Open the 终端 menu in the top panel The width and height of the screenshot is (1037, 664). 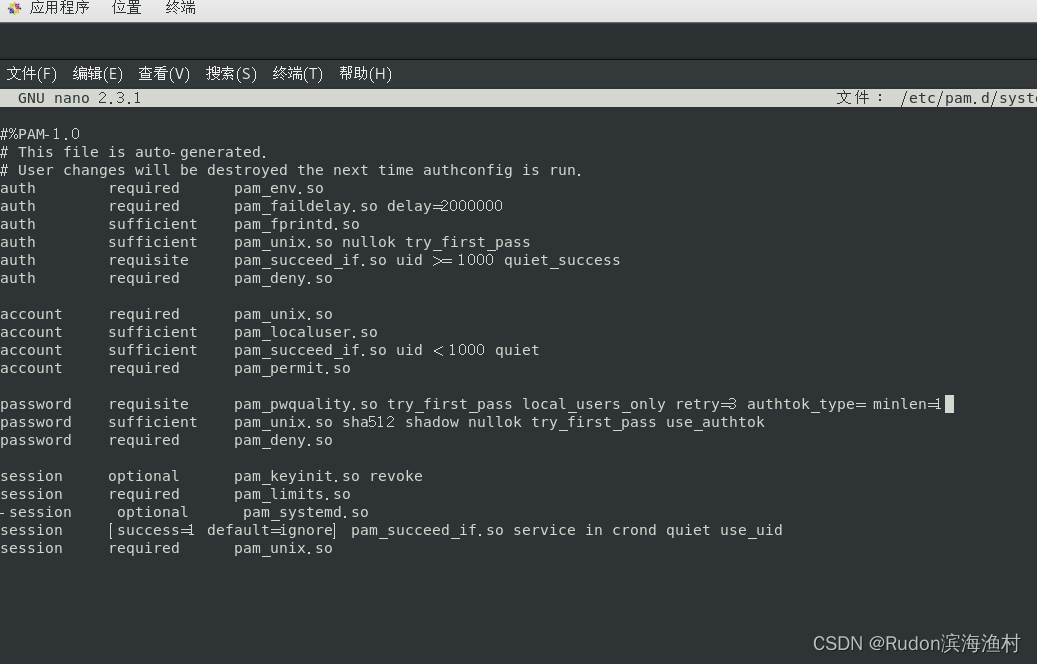click(179, 8)
